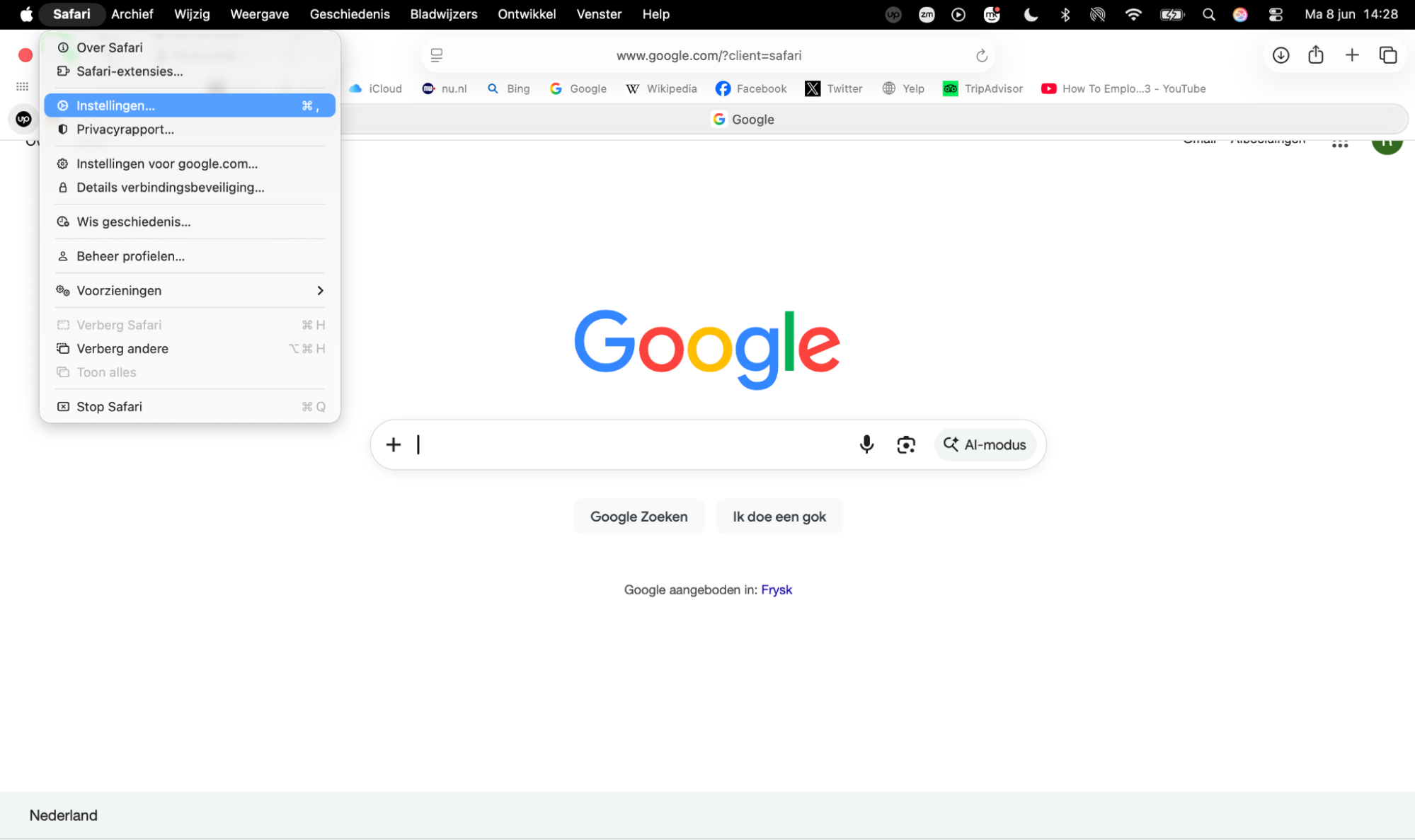The width and height of the screenshot is (1415, 840).
Task: Open Instellingen... from Safari menu
Action: coord(190,105)
